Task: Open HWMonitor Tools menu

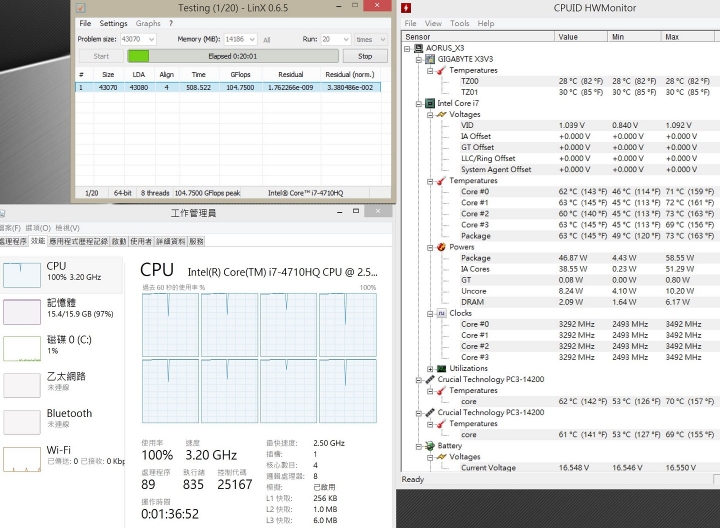Action: [x=460, y=23]
